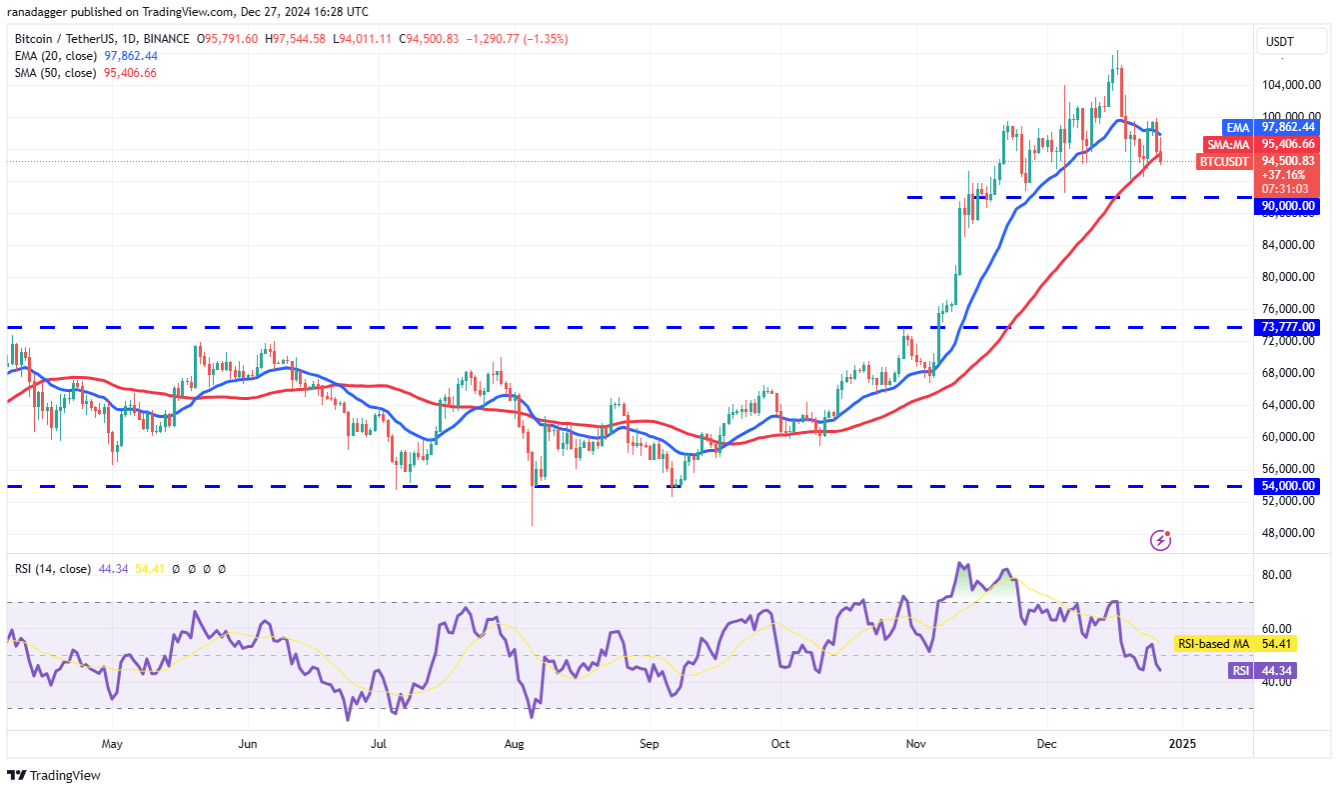Click the SMA legend value 95,406.66 at top left
Image resolution: width=1339 pixels, height=793 pixels.
[x=130, y=73]
